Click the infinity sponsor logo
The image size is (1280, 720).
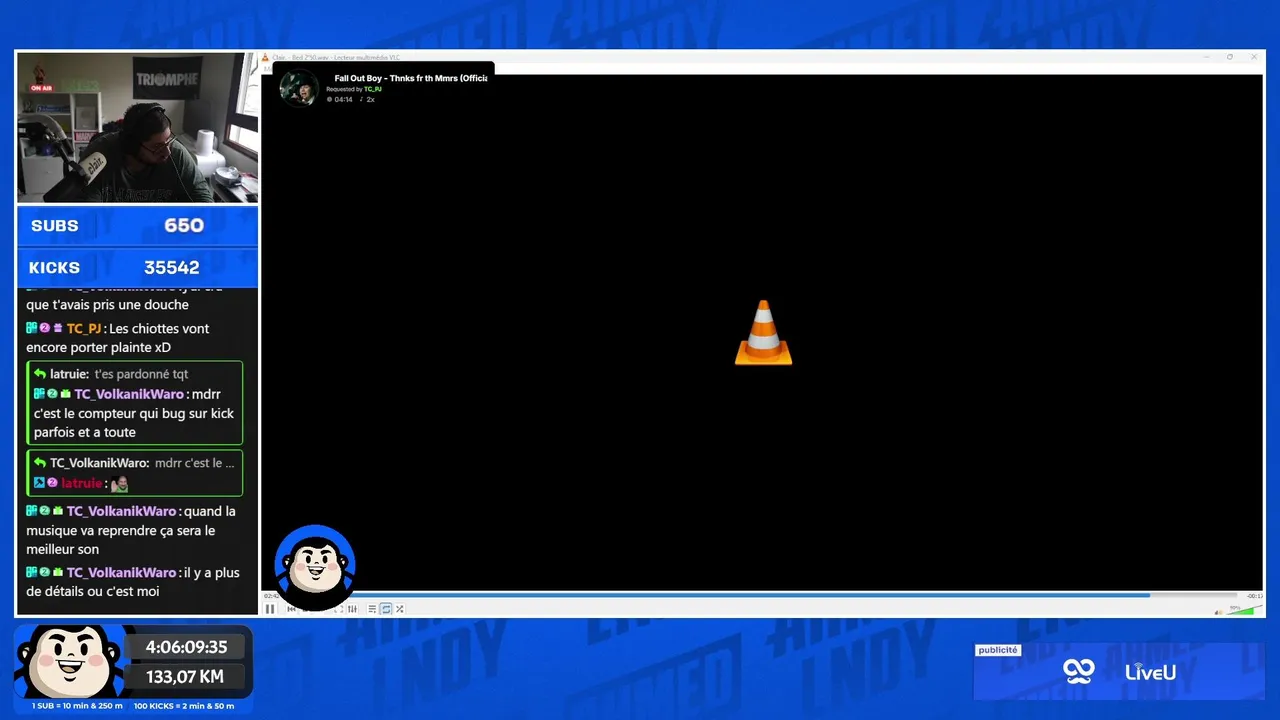point(1079,671)
